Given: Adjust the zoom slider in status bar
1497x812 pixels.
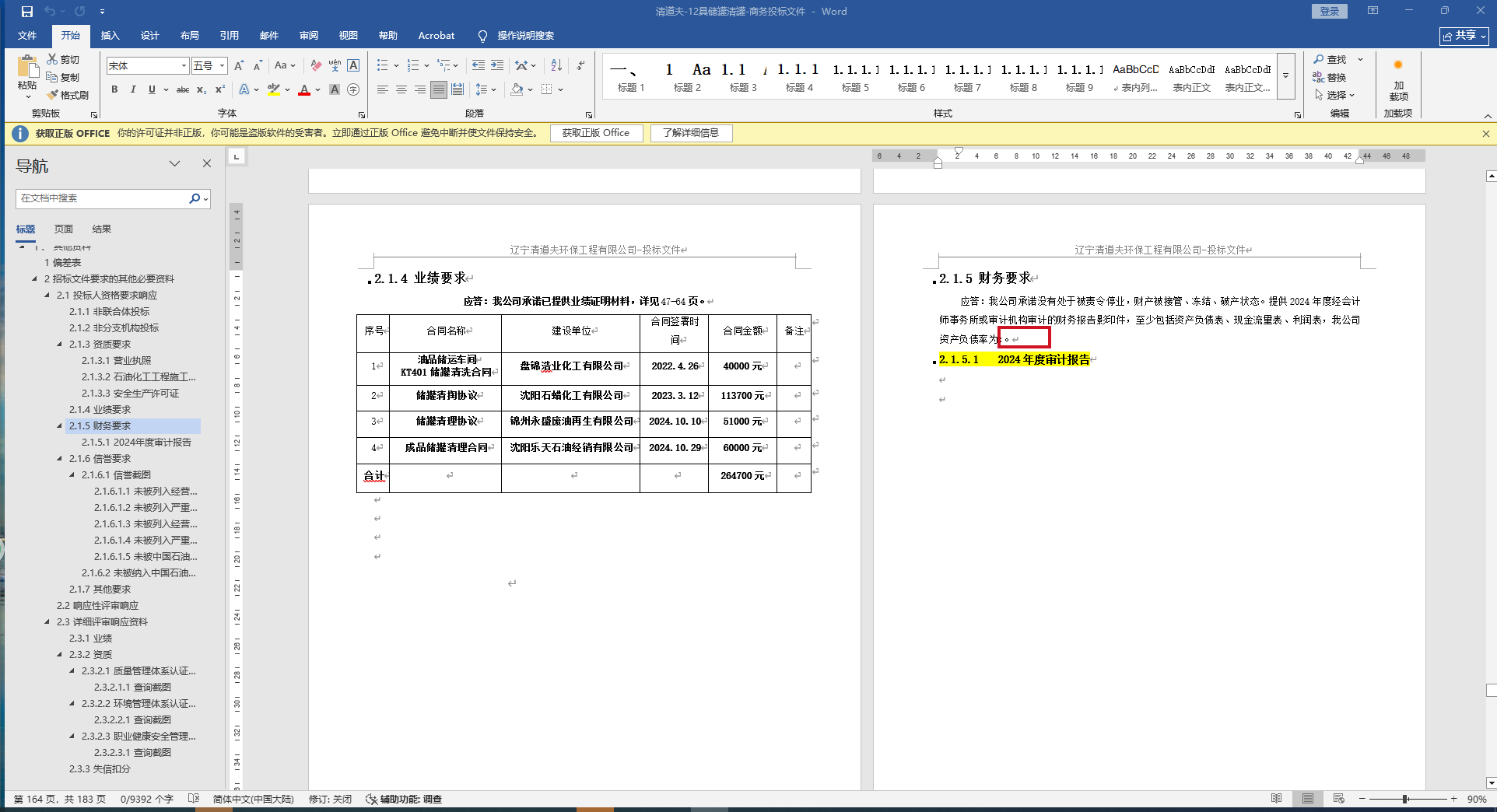Looking at the screenshot, I should pos(1406,799).
